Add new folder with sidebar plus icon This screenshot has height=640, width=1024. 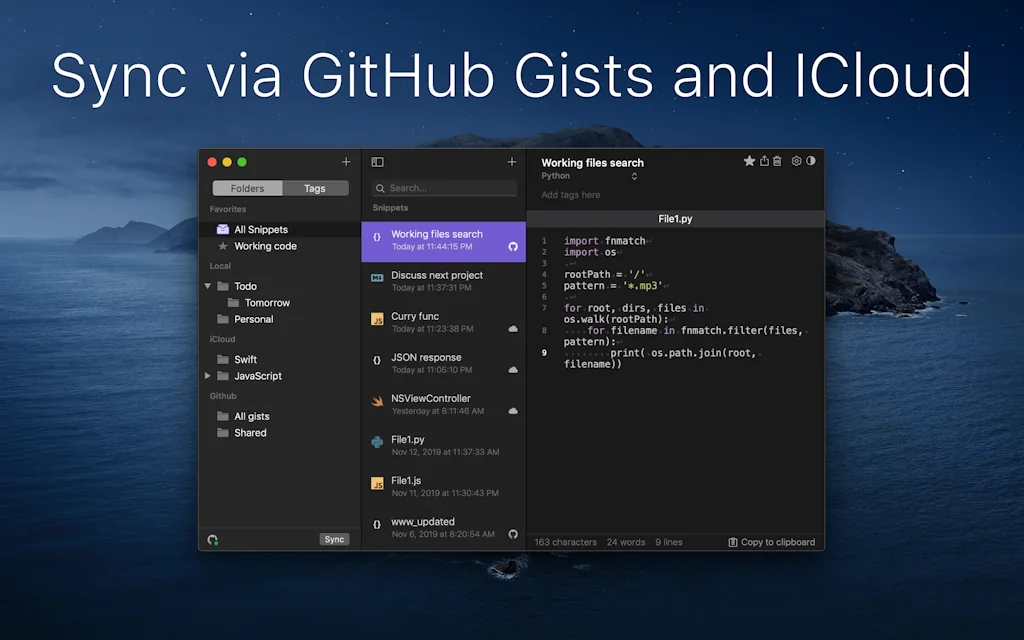[346, 162]
